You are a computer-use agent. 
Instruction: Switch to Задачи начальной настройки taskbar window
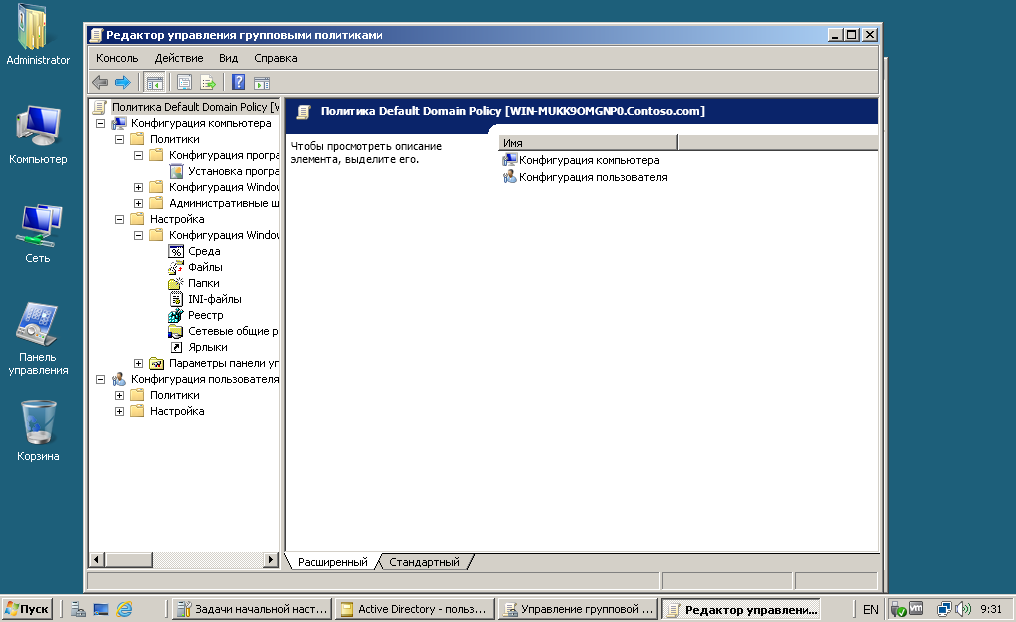(x=251, y=609)
